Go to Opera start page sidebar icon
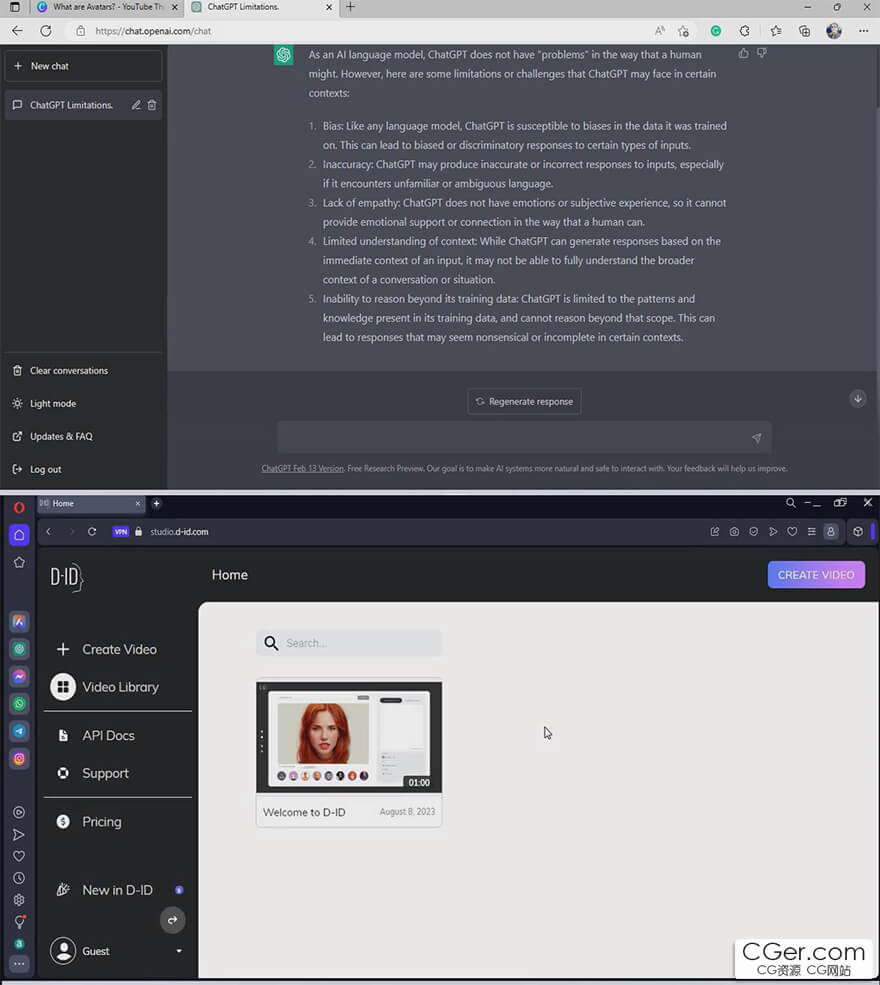 pos(19,535)
